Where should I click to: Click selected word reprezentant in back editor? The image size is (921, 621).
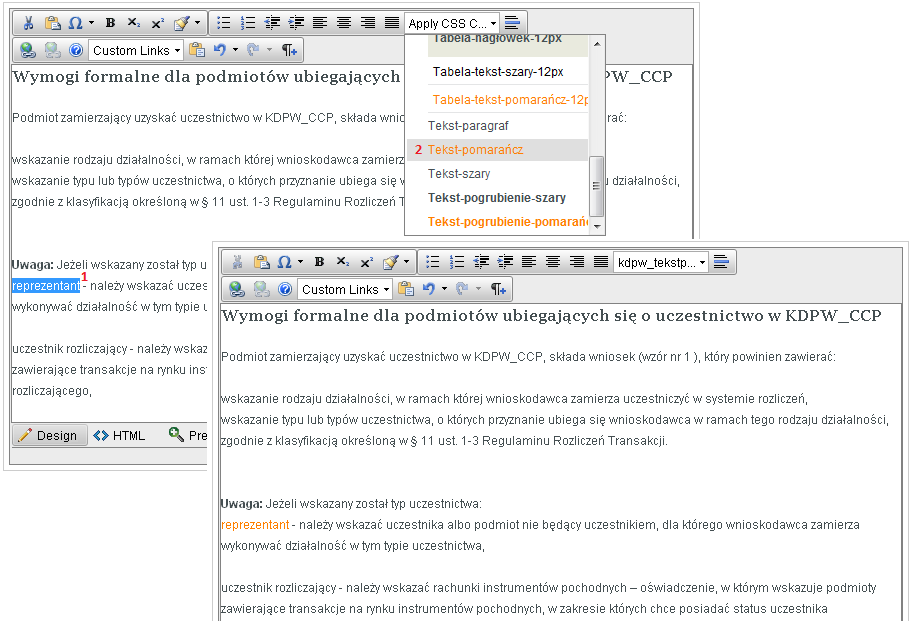point(46,286)
